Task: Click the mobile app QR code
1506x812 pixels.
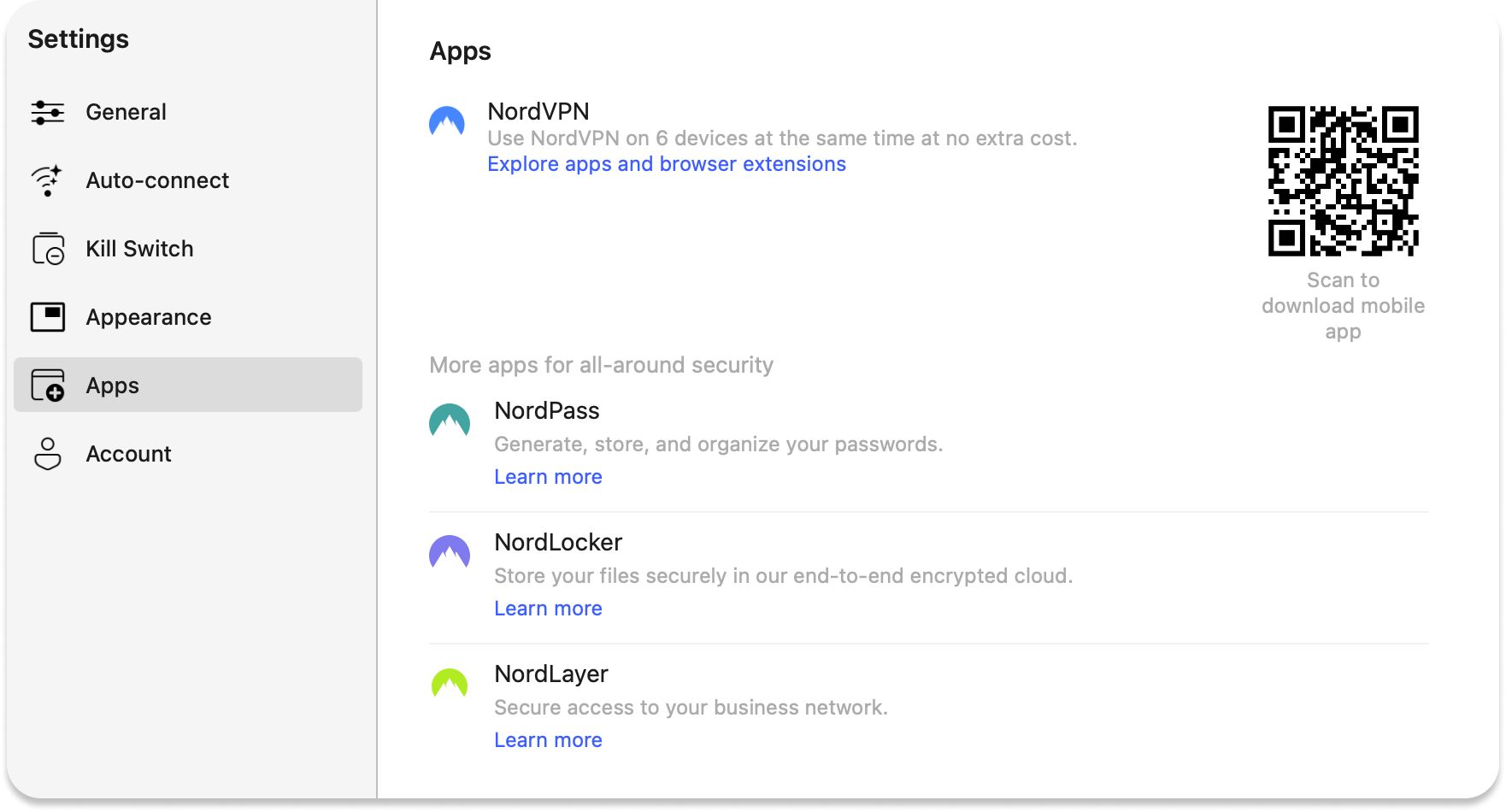Action: [1343, 181]
